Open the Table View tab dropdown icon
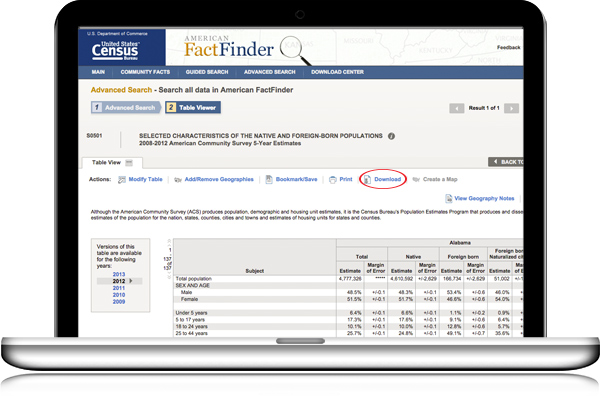Image resolution: width=600 pixels, height=396 pixels. (x=129, y=163)
